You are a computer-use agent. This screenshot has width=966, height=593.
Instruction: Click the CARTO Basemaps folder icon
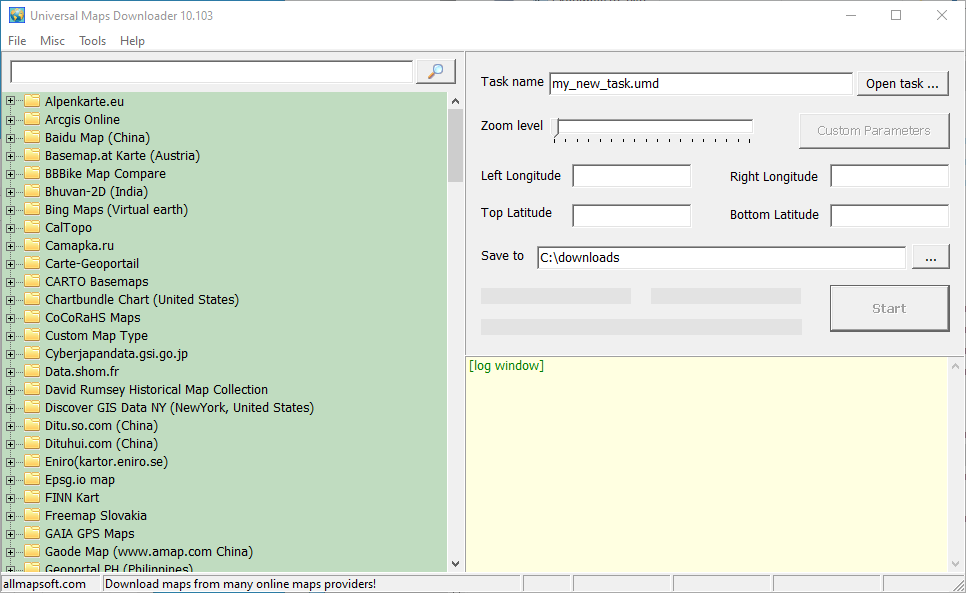(x=32, y=281)
